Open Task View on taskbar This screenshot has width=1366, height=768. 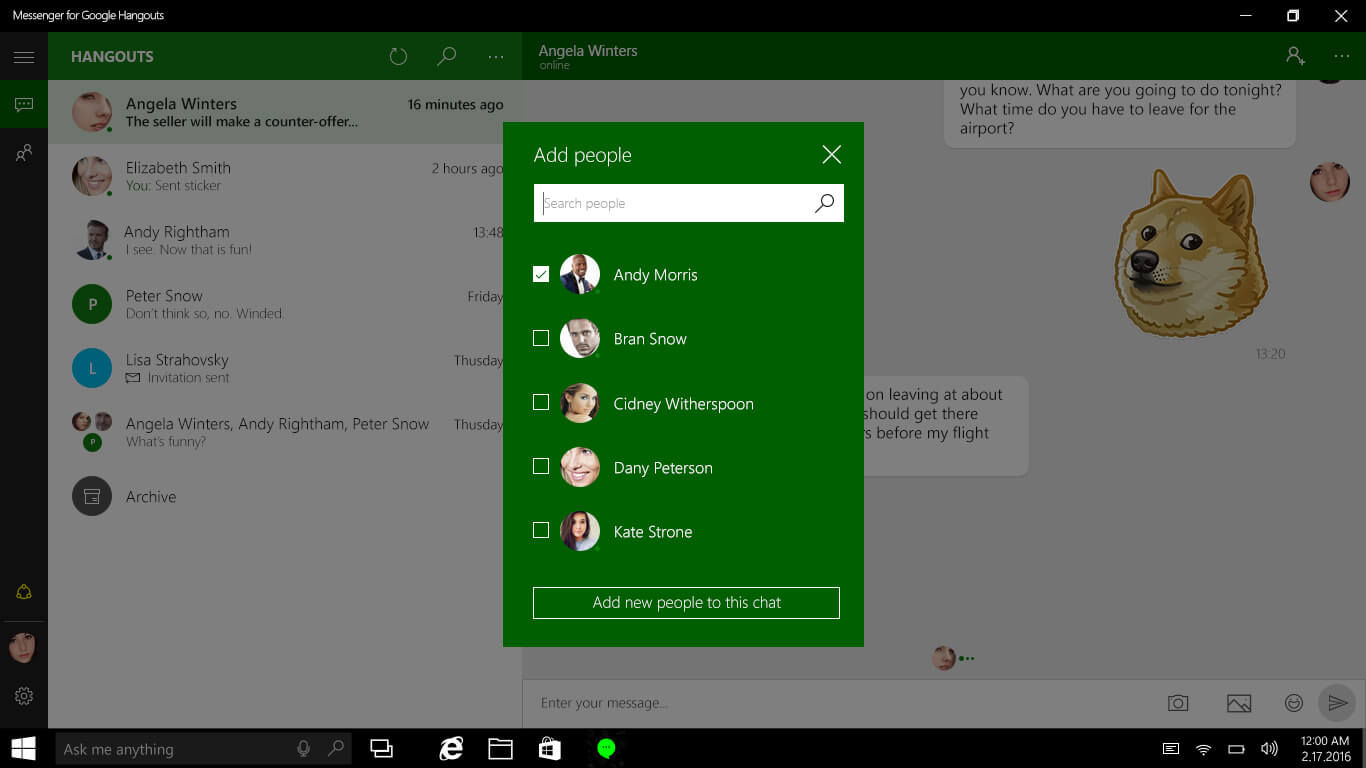coord(381,748)
